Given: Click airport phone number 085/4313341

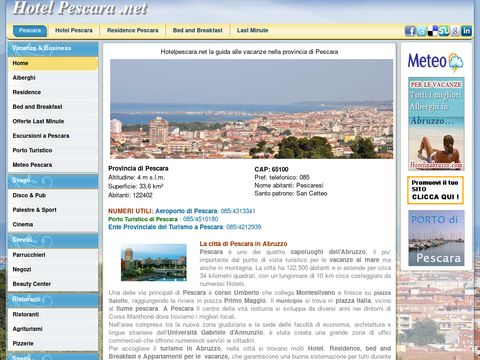Looking at the screenshot, I should 238,211.
